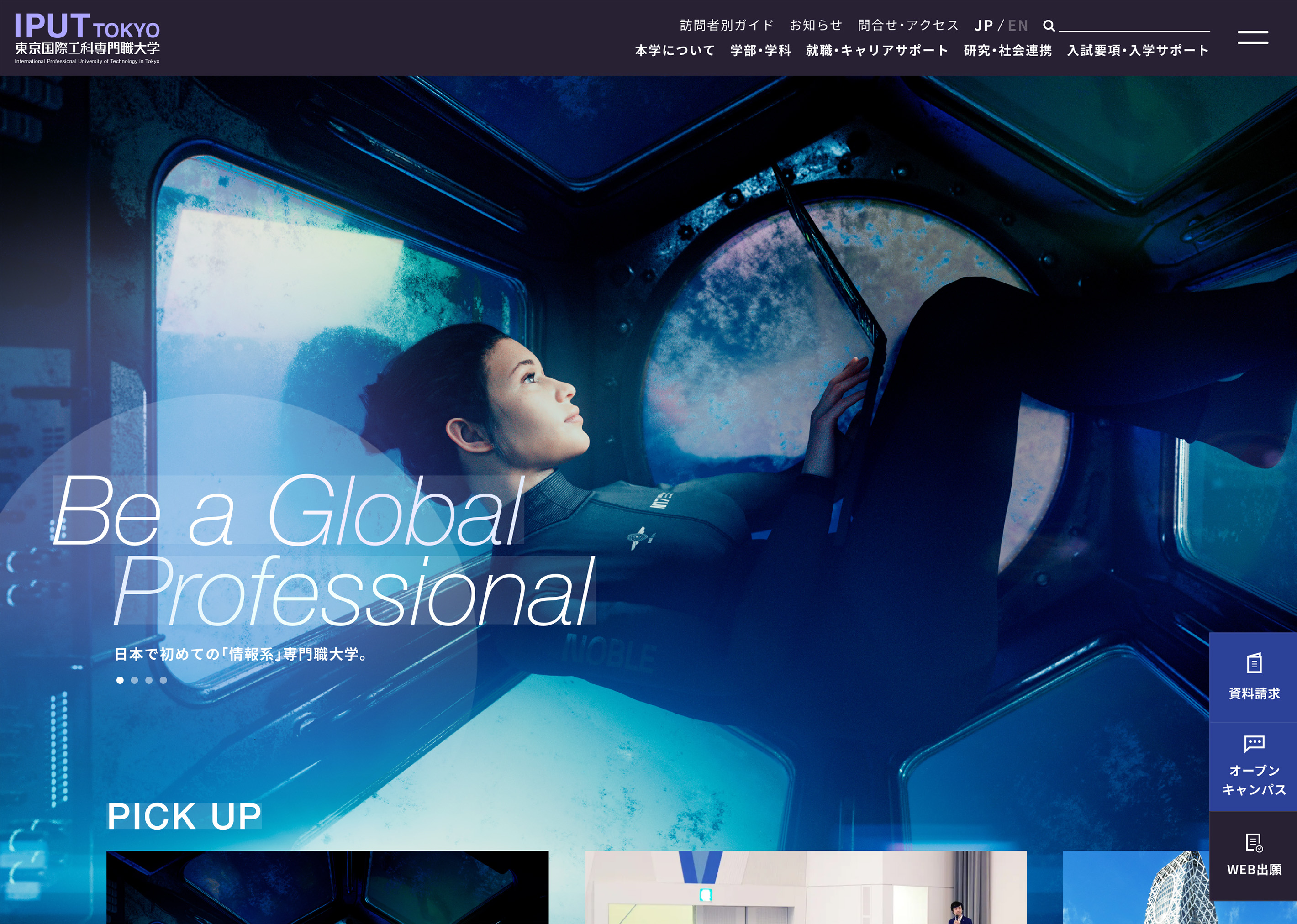Click the search input field
The image size is (1297, 924).
click(x=1135, y=27)
